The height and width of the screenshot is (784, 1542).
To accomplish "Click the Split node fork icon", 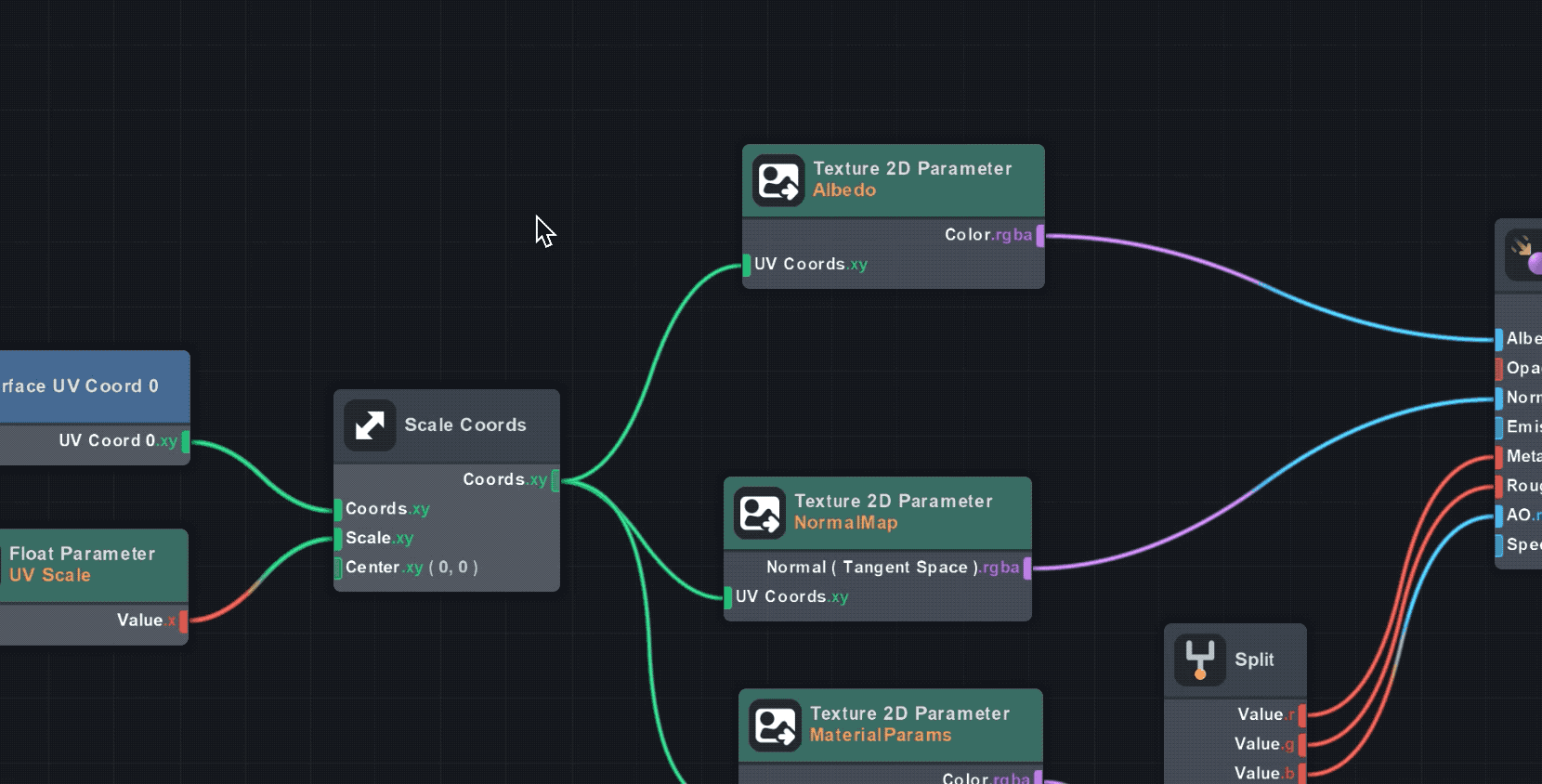I will [x=1199, y=660].
